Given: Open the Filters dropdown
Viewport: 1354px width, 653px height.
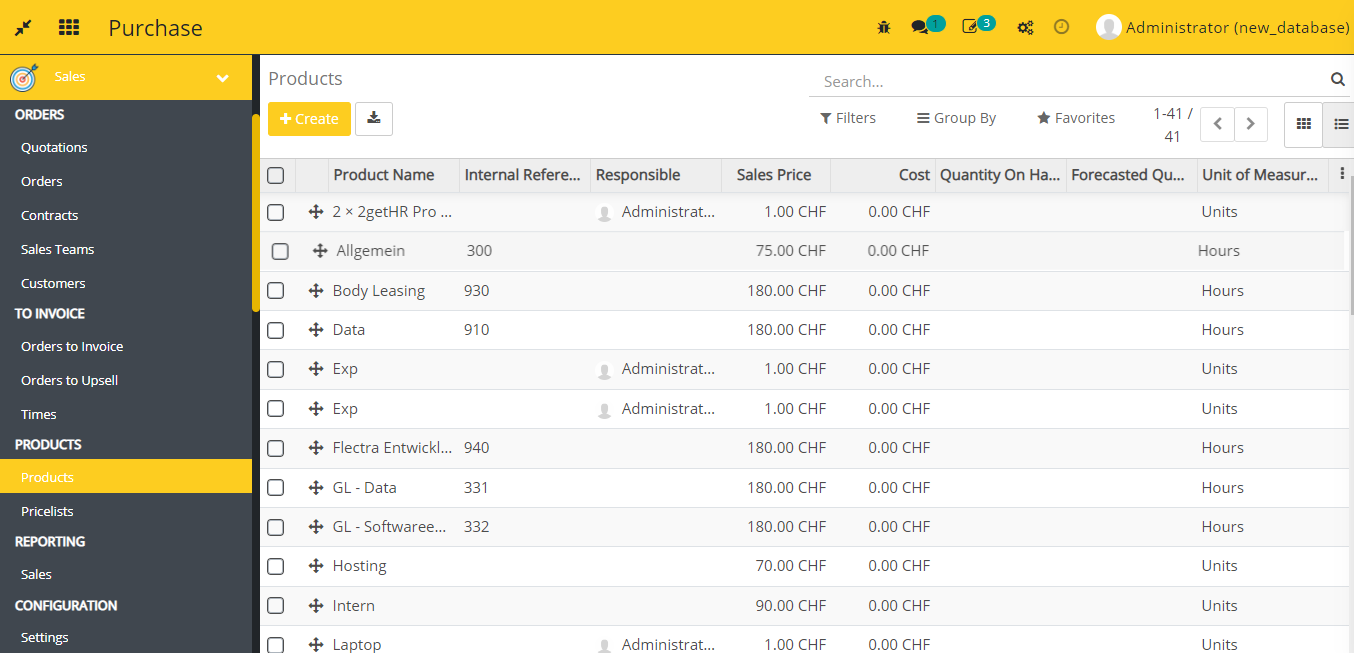Looking at the screenshot, I should click(x=848, y=118).
